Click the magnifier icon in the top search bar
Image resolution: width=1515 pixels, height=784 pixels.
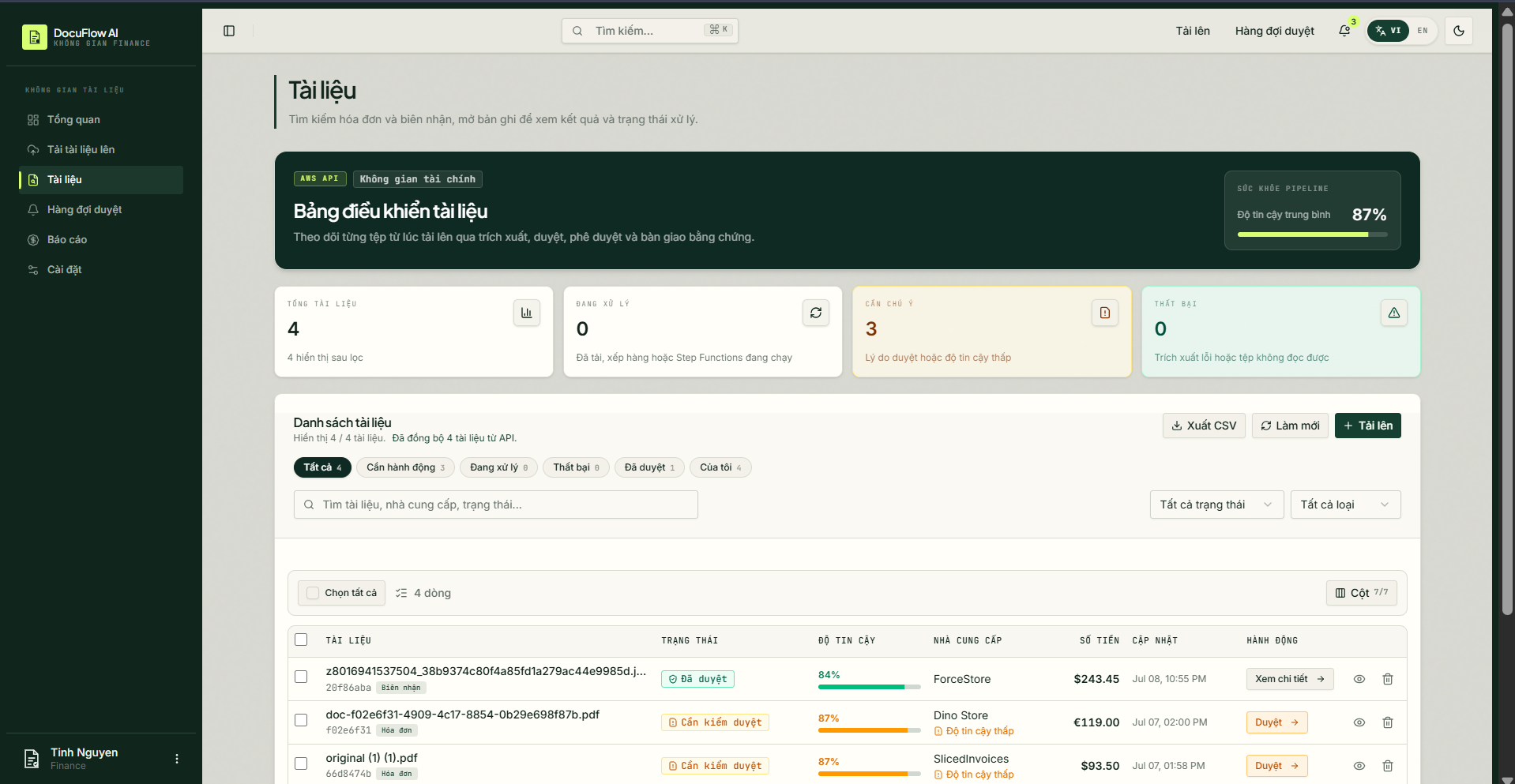click(577, 31)
